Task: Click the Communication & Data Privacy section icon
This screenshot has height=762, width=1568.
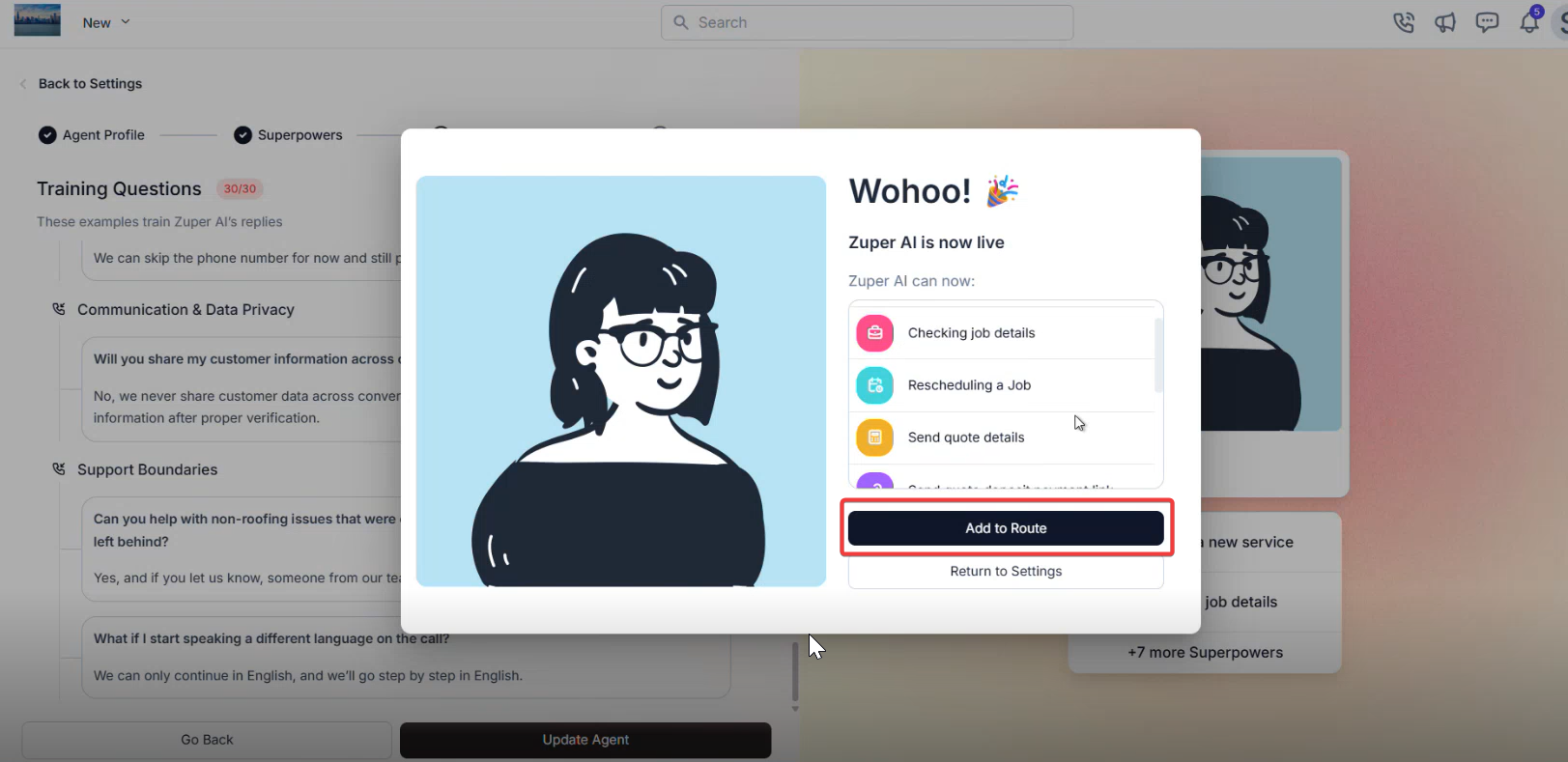Action: tap(59, 309)
